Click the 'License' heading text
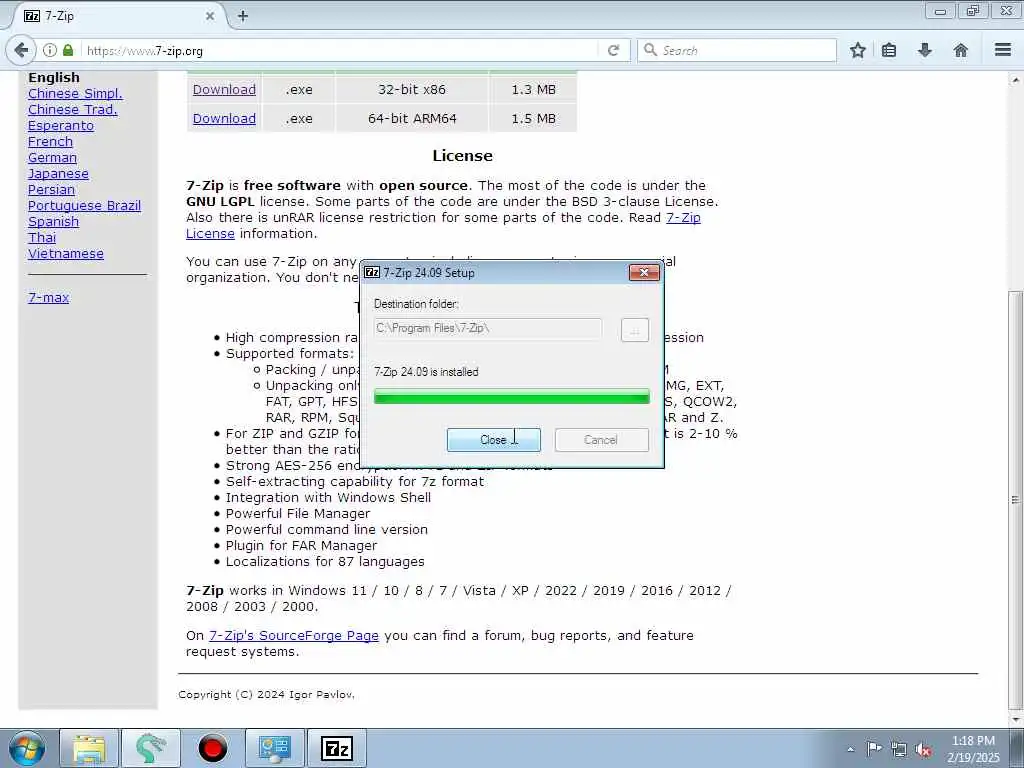 pos(462,155)
